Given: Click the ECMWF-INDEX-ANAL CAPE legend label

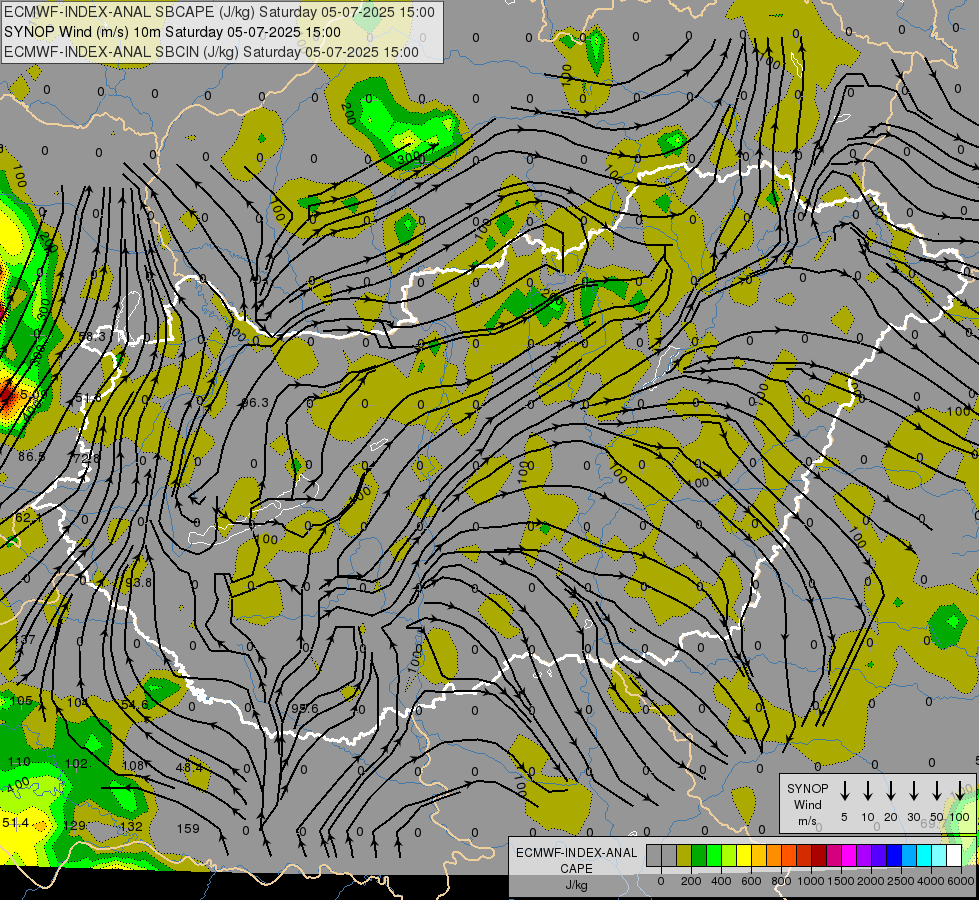Looking at the screenshot, I should [x=576, y=860].
